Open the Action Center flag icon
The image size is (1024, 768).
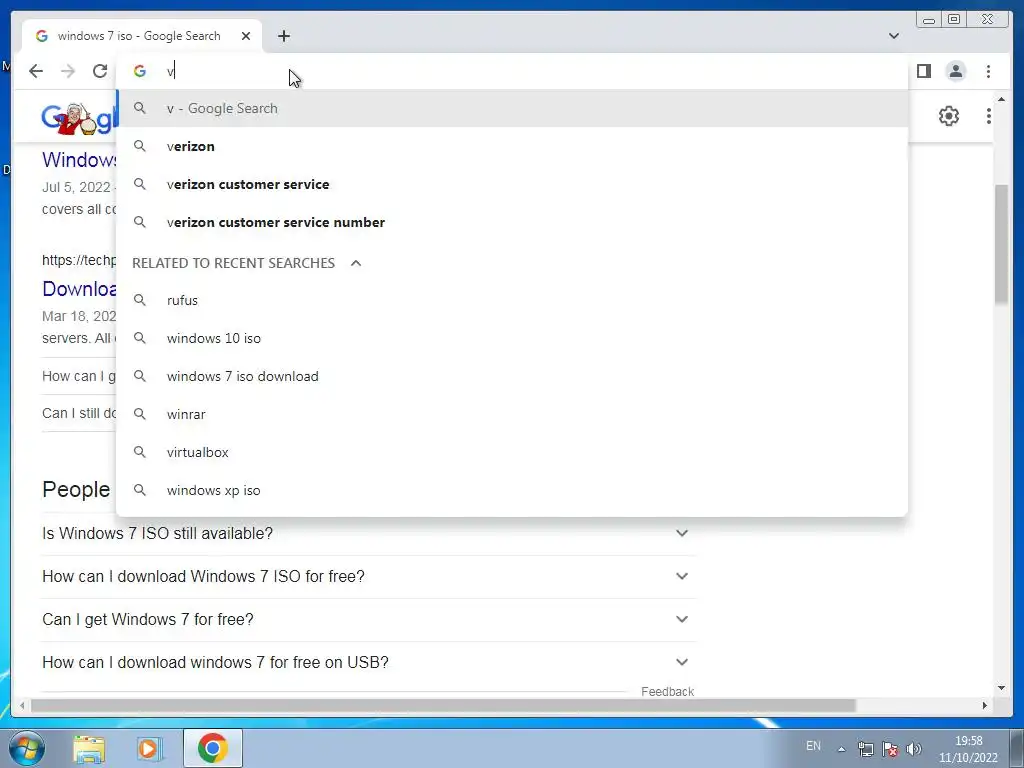[889, 749]
